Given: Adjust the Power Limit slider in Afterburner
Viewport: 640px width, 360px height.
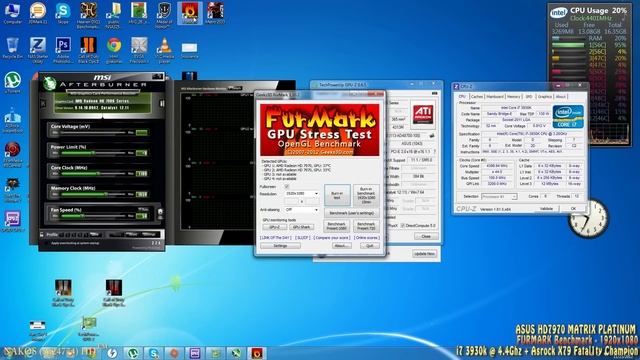Looking at the screenshot, I should pyautogui.click(x=93, y=153).
